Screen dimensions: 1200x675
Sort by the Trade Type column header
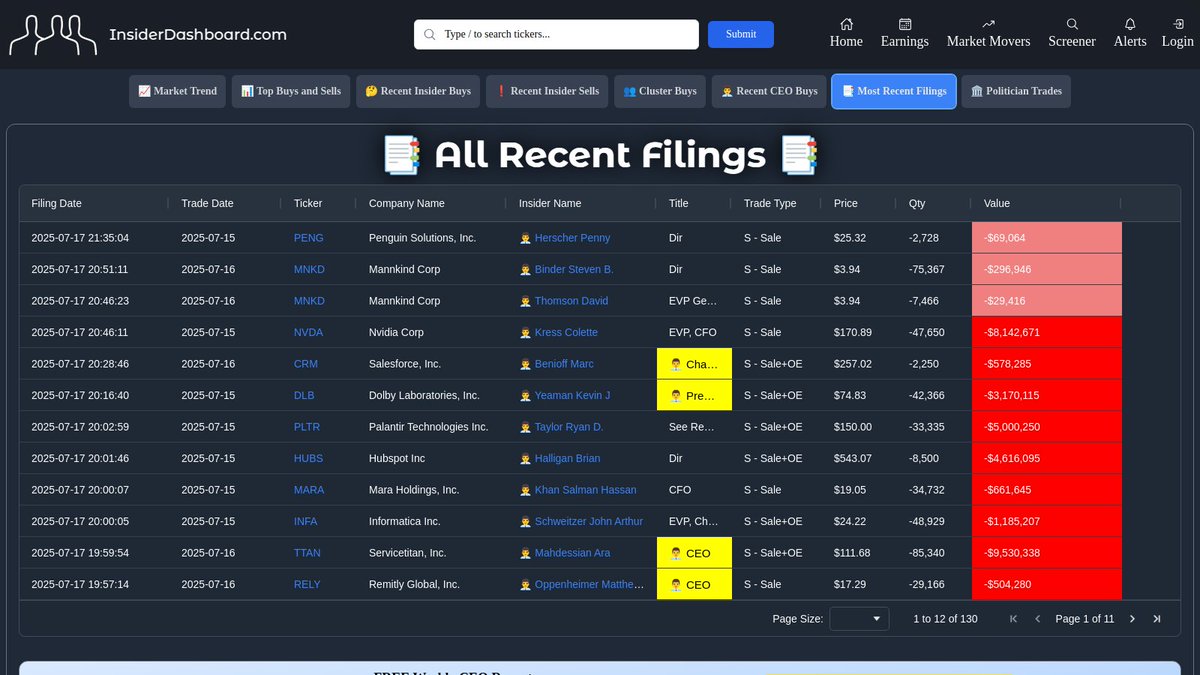click(770, 203)
